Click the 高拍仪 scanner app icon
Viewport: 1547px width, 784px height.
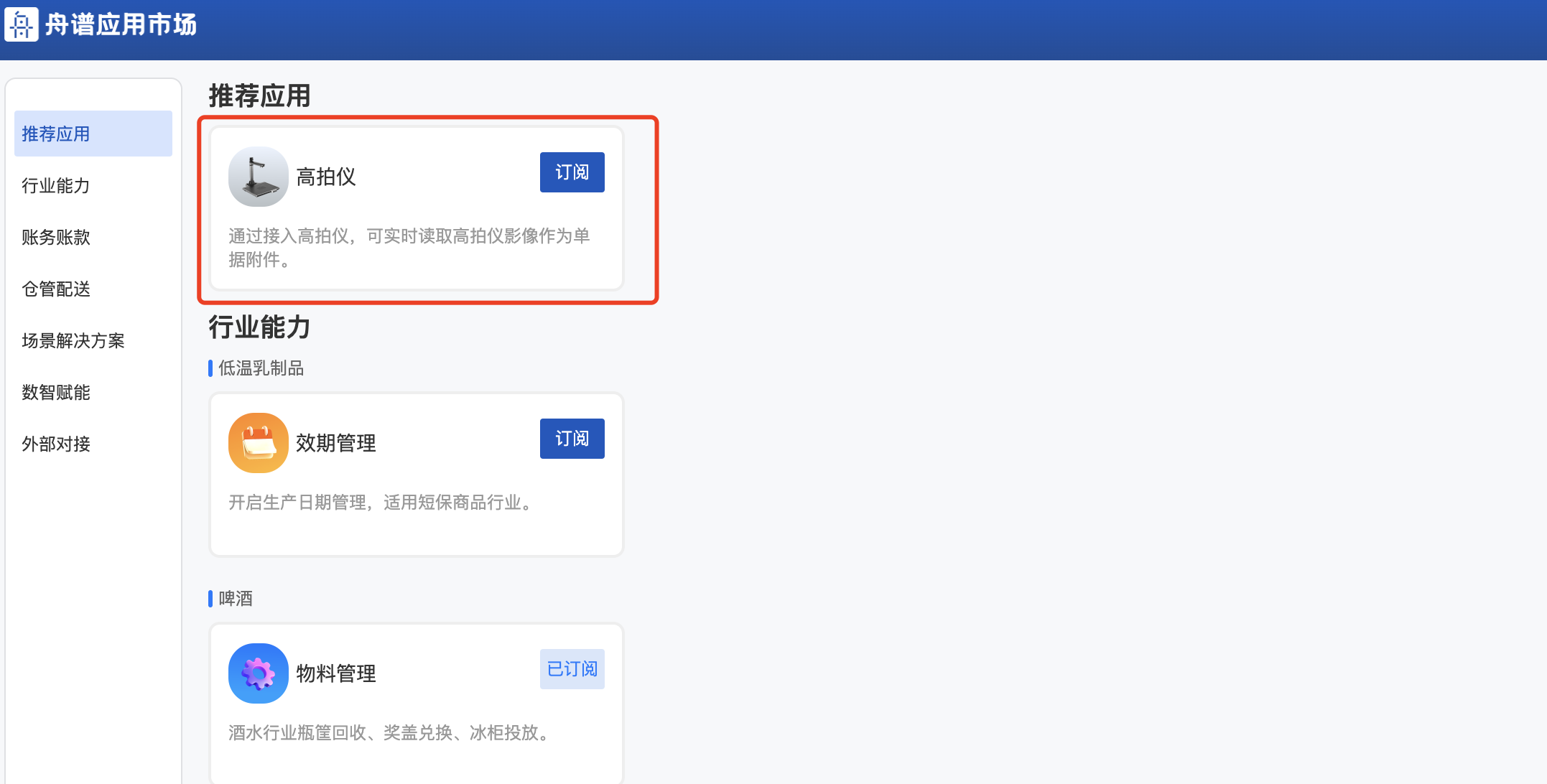(x=258, y=177)
